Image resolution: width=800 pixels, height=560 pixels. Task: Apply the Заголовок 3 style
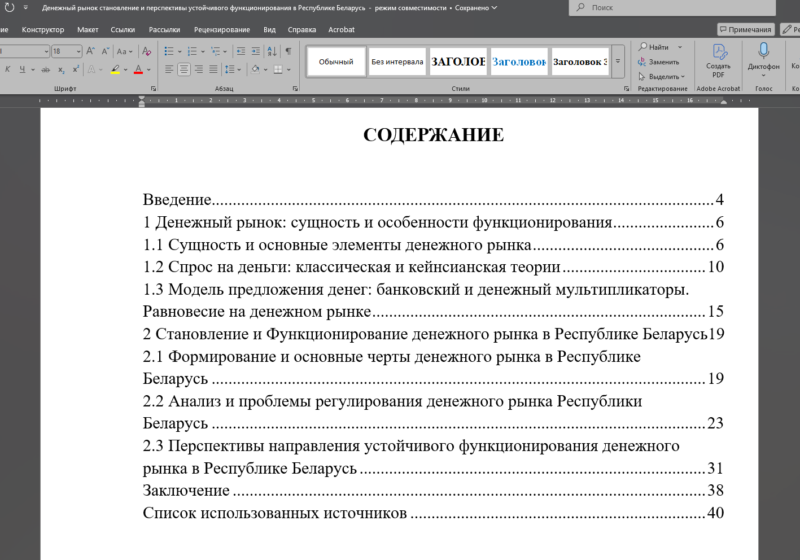click(x=580, y=61)
